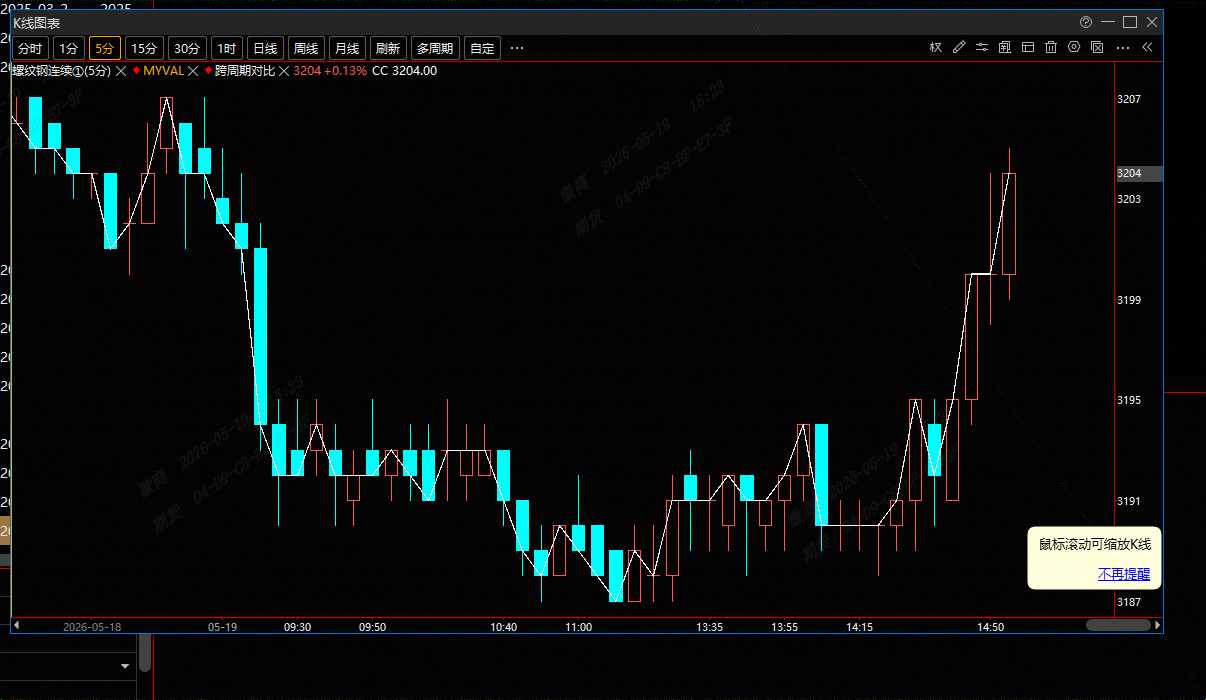Click the trash delete icon
1206x700 pixels.
point(1051,47)
